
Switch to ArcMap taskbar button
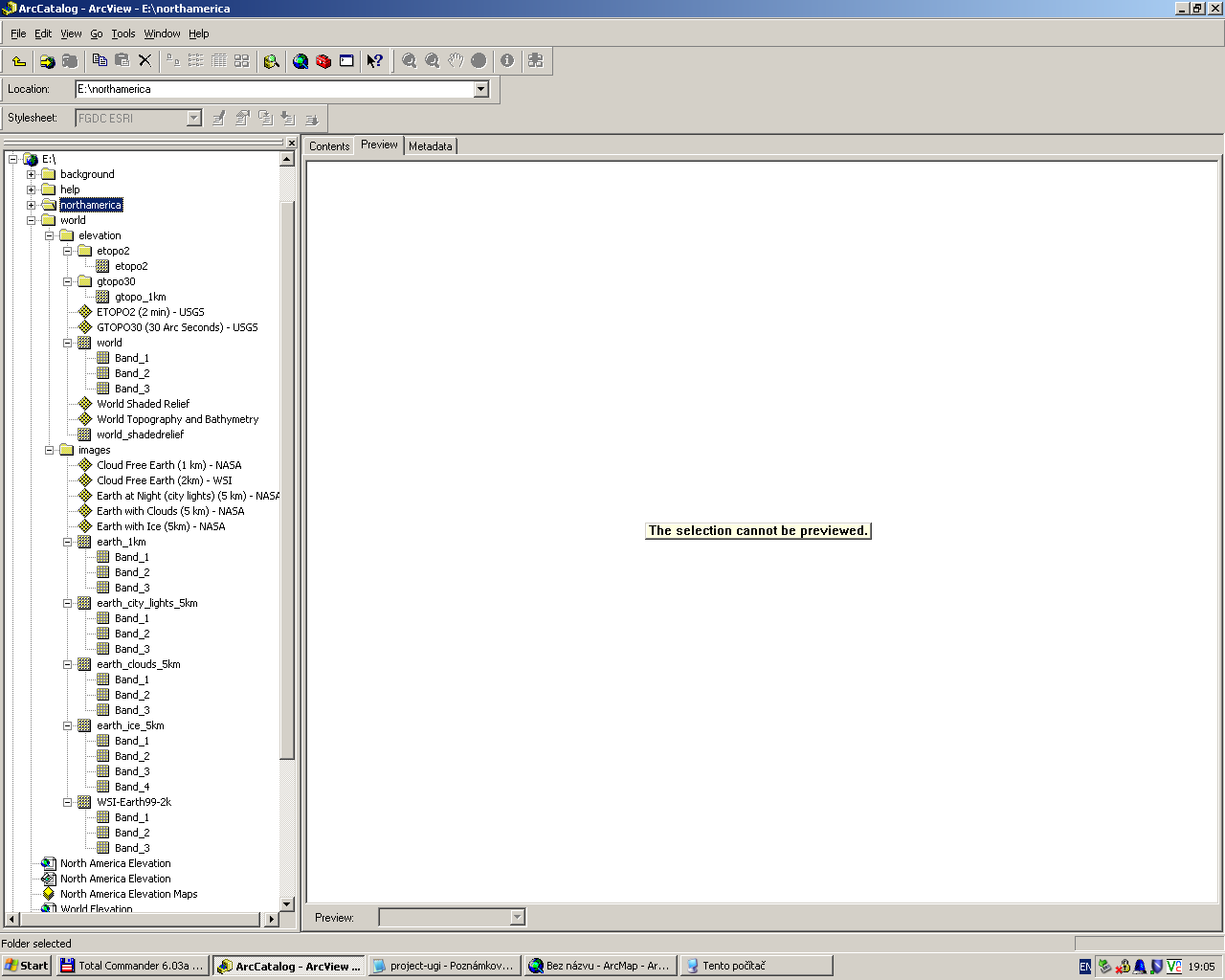click(599, 966)
